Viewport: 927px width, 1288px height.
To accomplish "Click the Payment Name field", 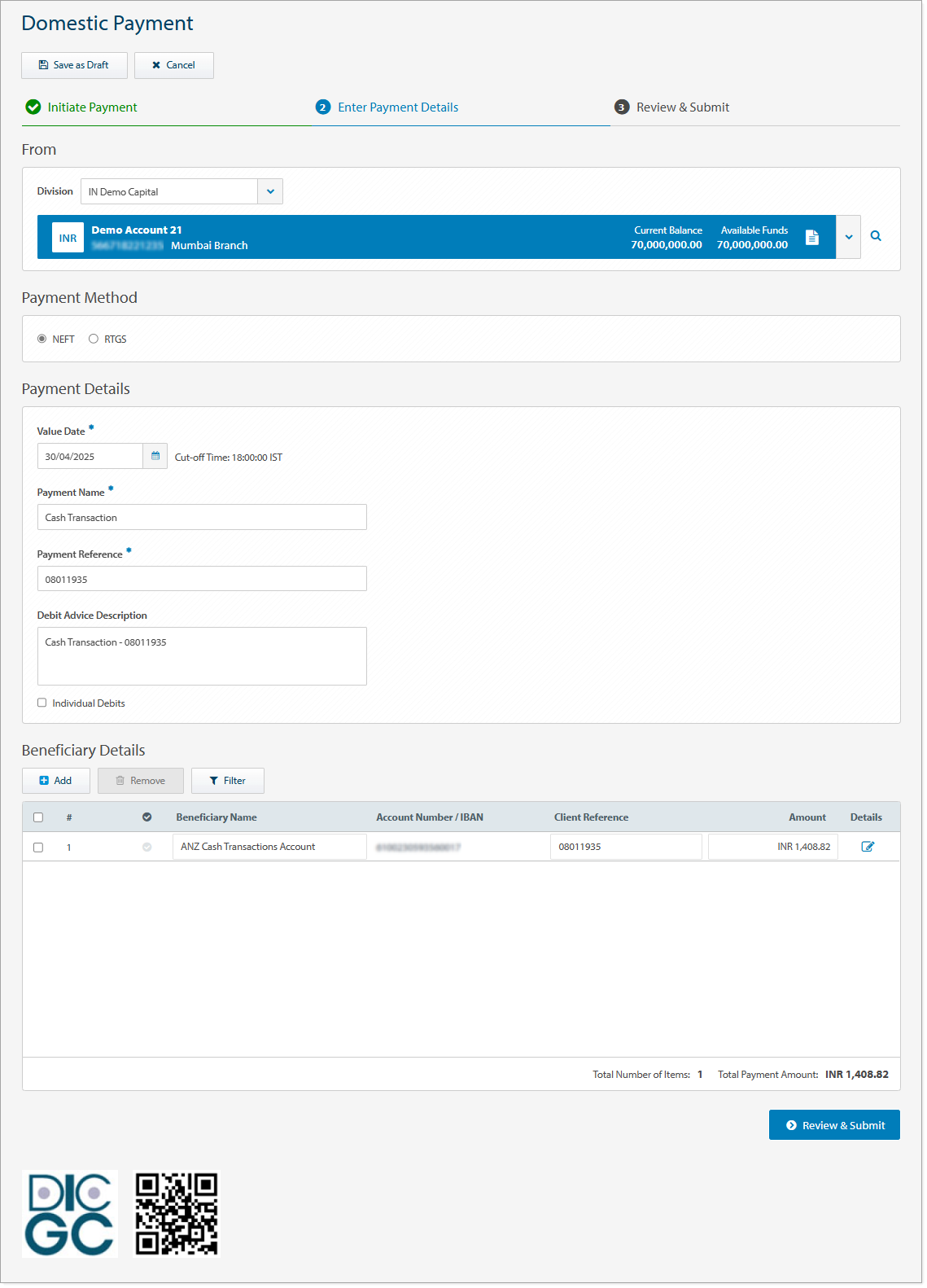I will click(202, 517).
